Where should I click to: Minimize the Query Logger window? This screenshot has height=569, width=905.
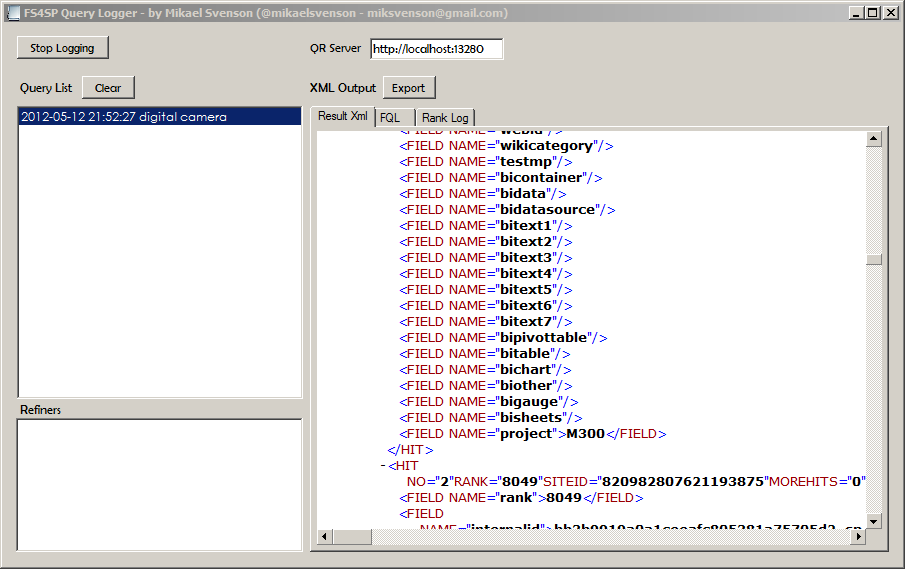[x=857, y=13]
